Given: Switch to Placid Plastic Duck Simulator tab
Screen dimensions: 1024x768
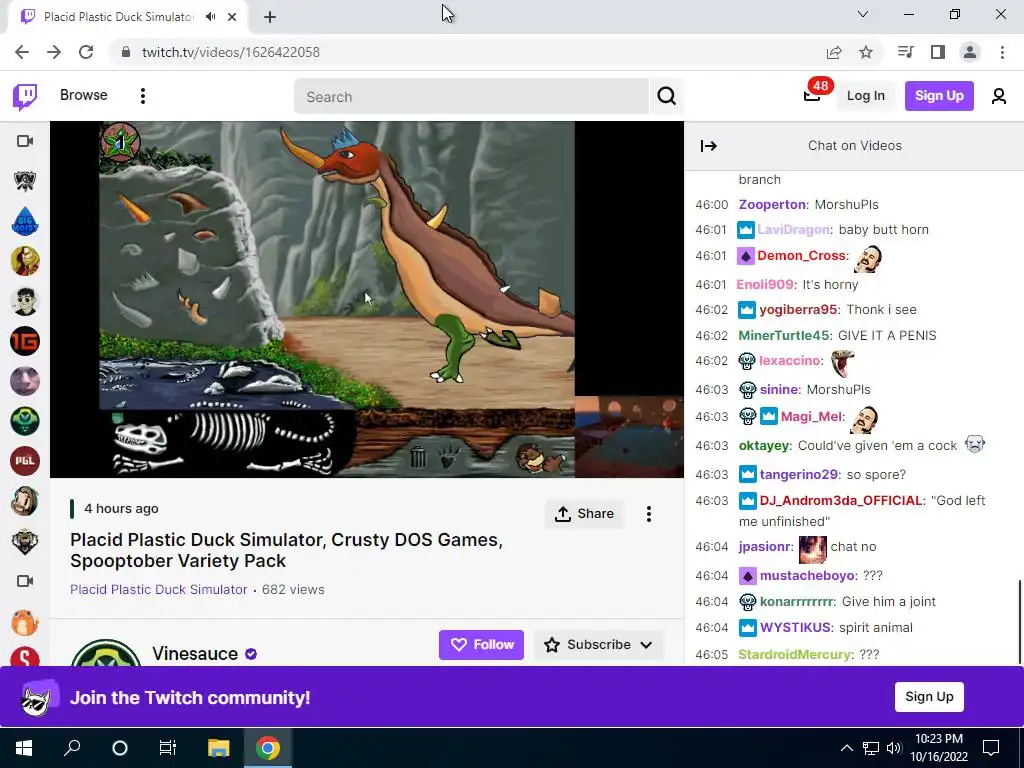Looking at the screenshot, I should point(119,17).
